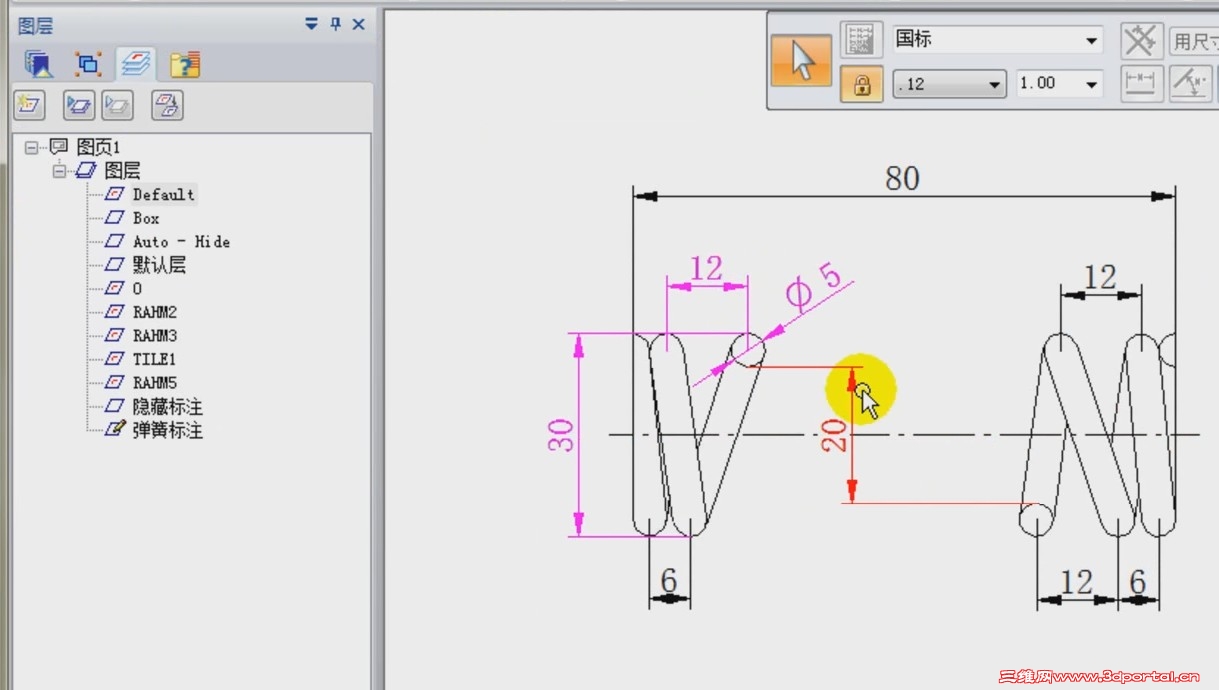The height and width of the screenshot is (690, 1219).
Task: Select the TILE1 layer
Action: [x=155, y=359]
